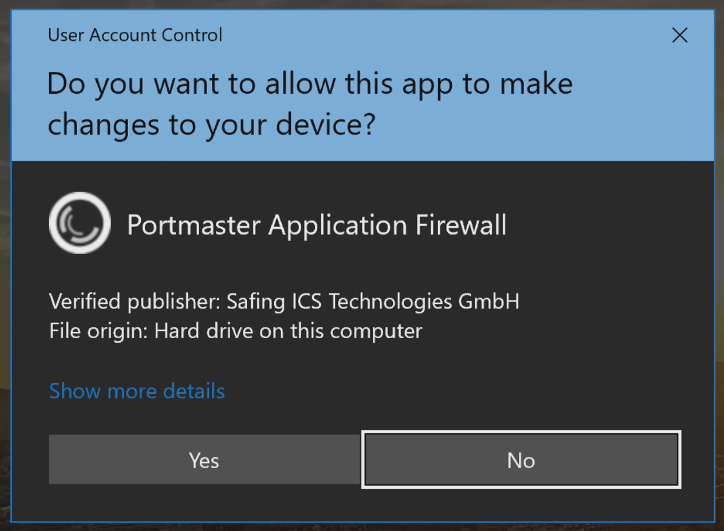Click the Portmaster circular logo icon
Image resolution: width=724 pixels, height=531 pixels.
[80, 223]
